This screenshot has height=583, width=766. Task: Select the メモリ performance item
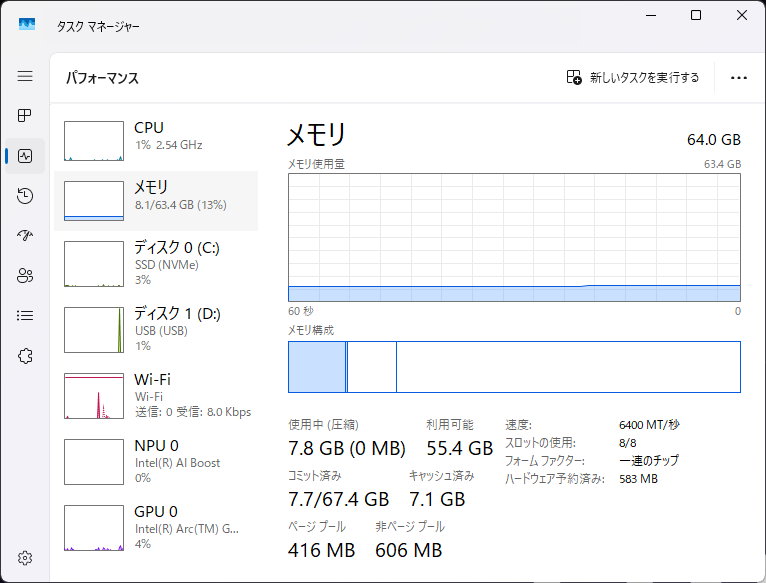pyautogui.click(x=156, y=201)
